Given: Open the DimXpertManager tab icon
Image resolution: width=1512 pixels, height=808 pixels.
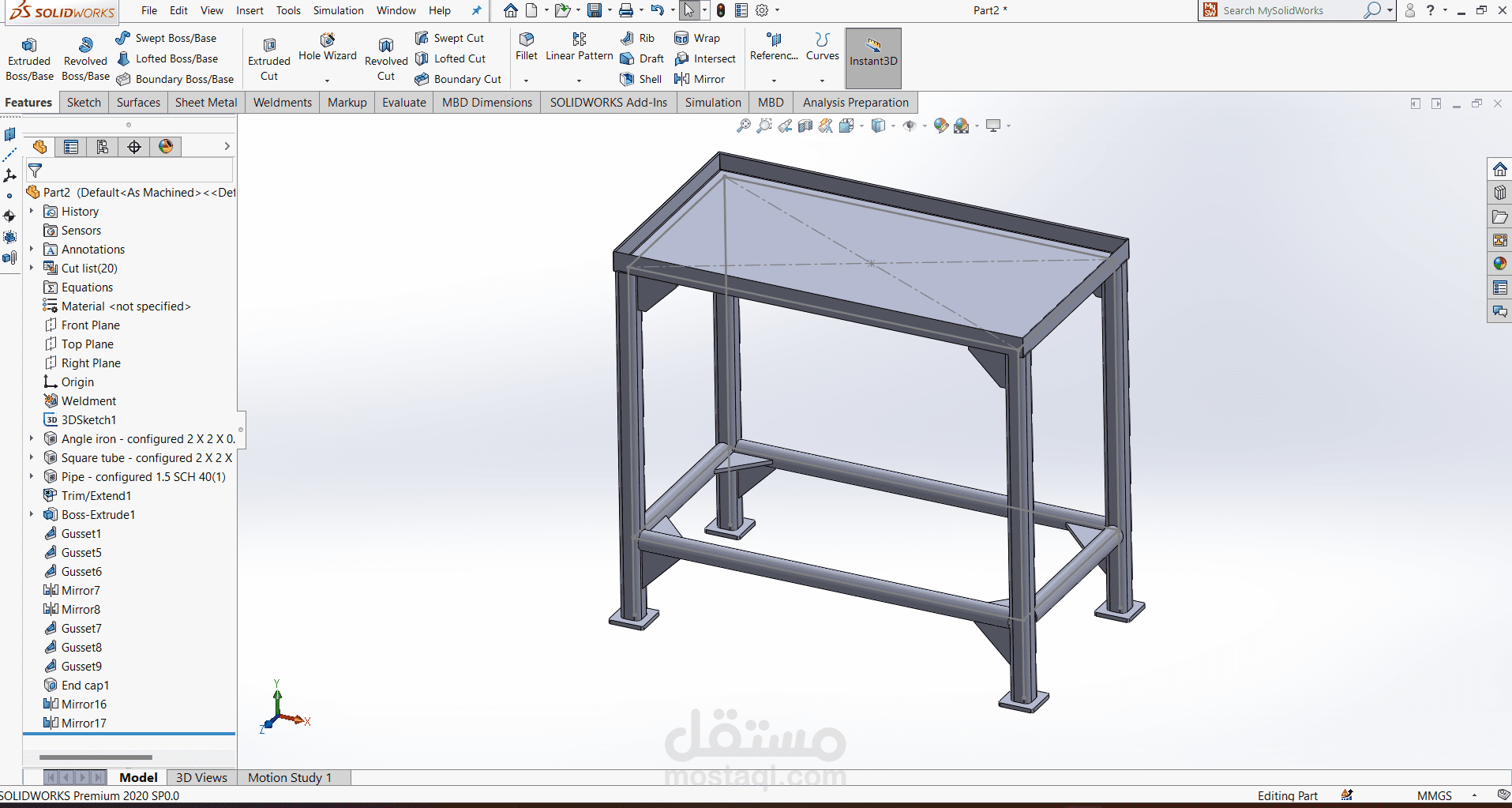Looking at the screenshot, I should (x=134, y=147).
